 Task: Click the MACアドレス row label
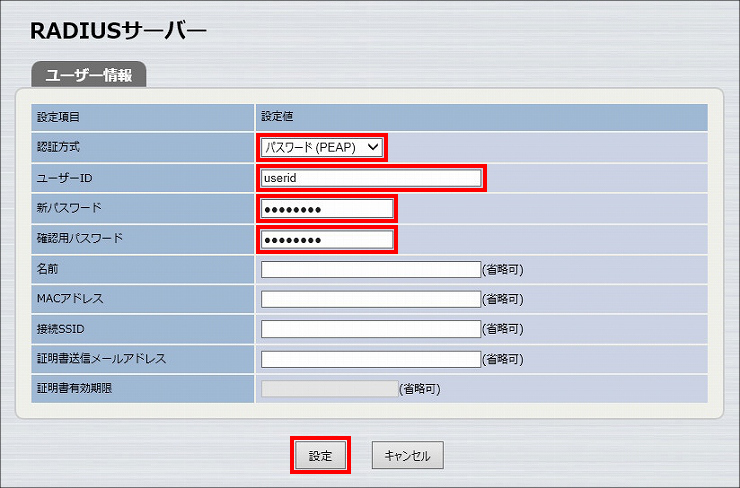pos(70,299)
